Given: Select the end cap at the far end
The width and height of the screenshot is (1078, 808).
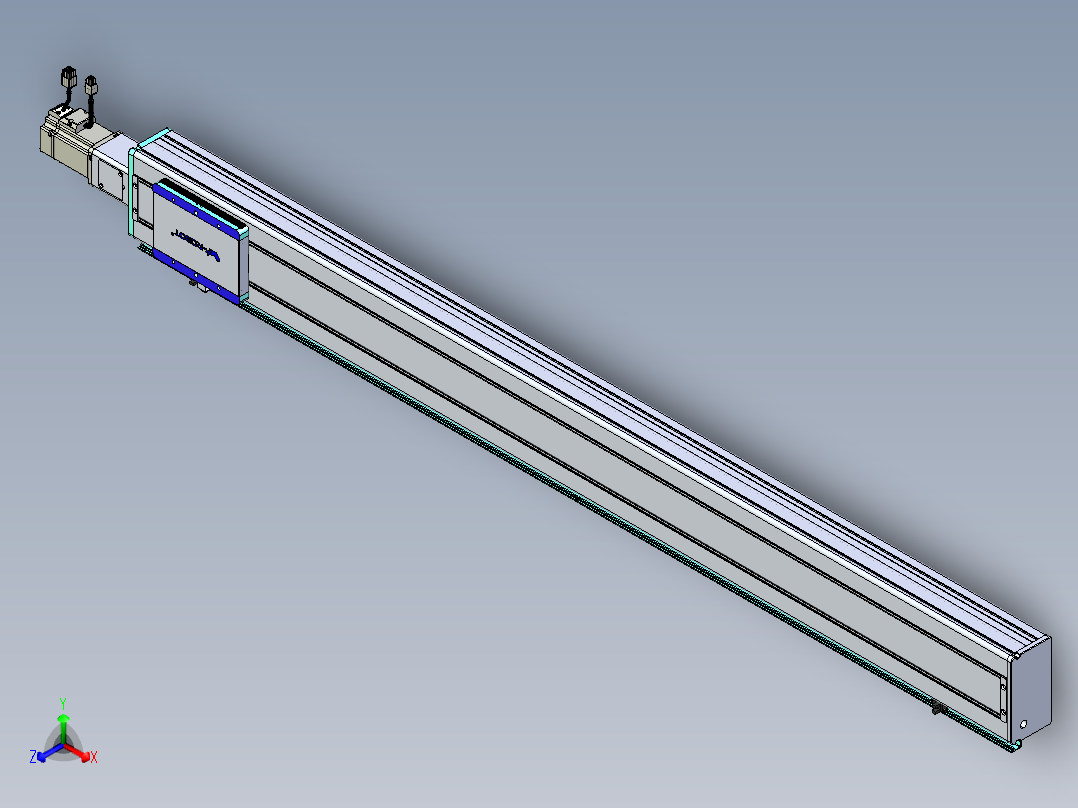Looking at the screenshot, I should [x=1030, y=690].
